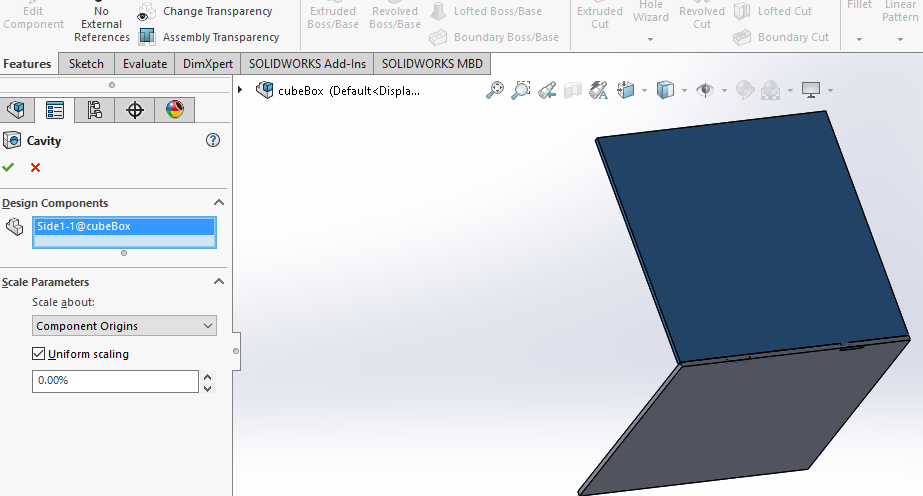This screenshot has width=923, height=496.
Task: Open the Apply Scene dropdown arrow
Action: pos(790,91)
